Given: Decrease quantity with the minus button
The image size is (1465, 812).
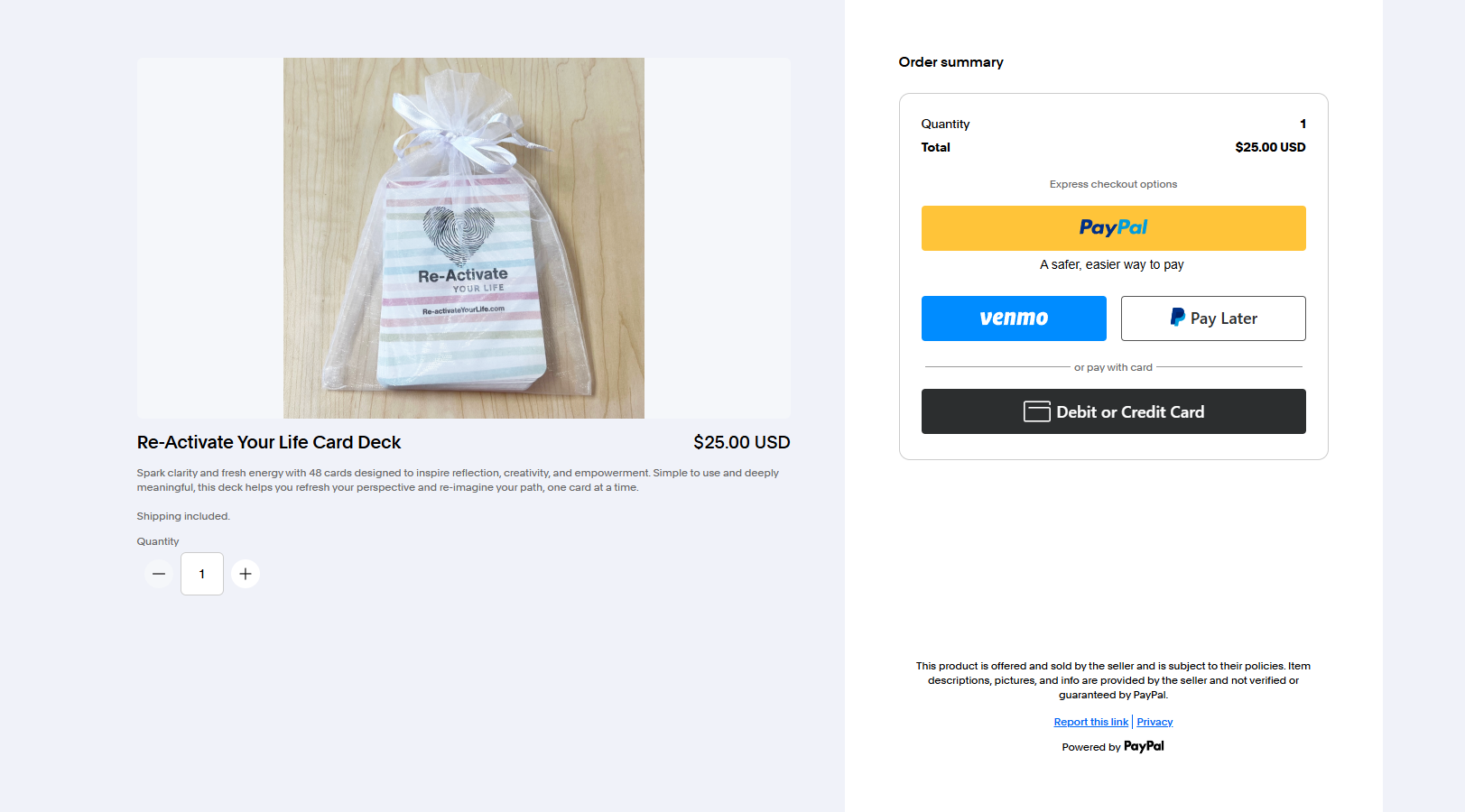Looking at the screenshot, I should coord(159,574).
